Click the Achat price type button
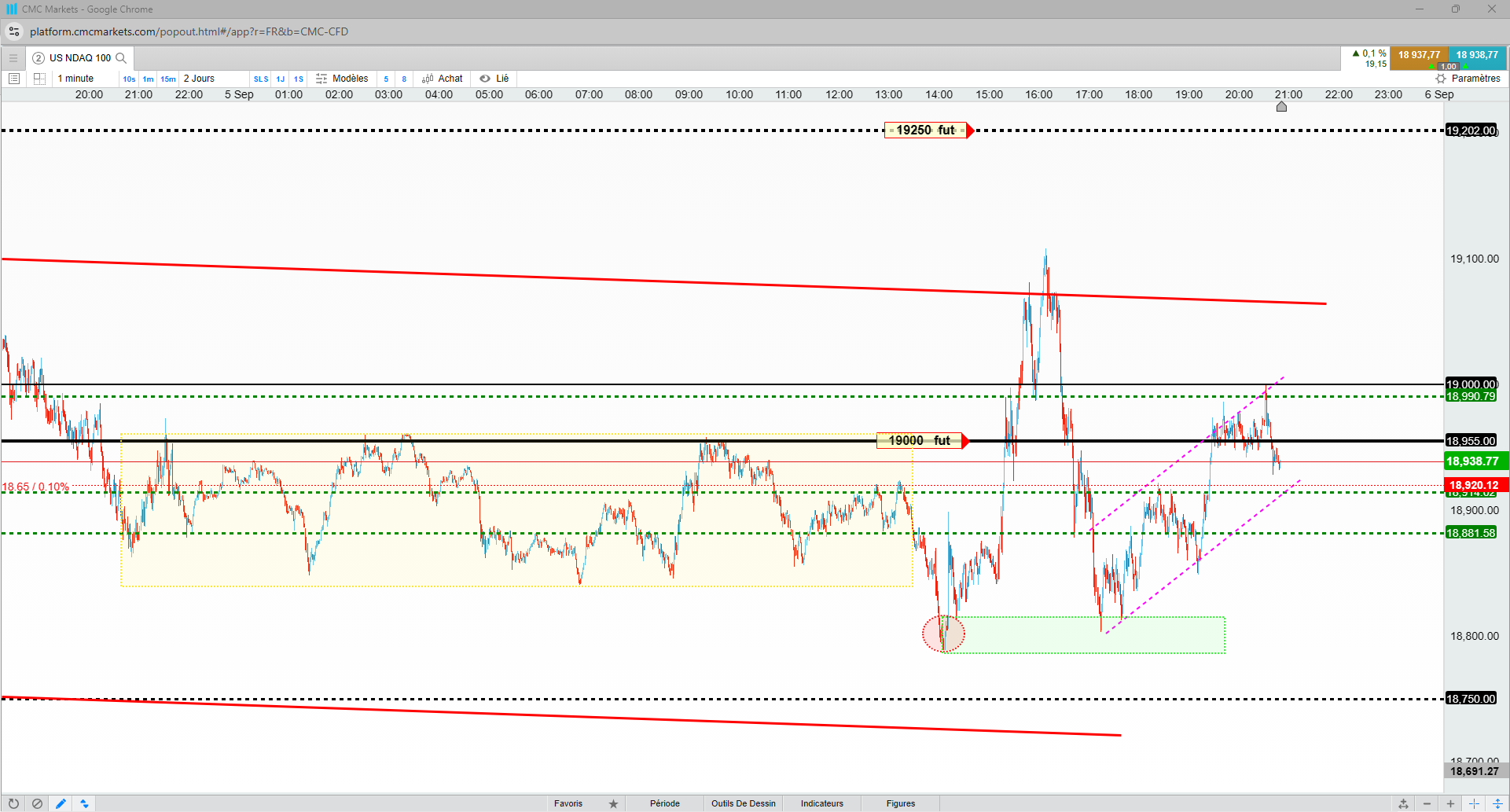This screenshot has height=812, width=1510. [x=443, y=79]
